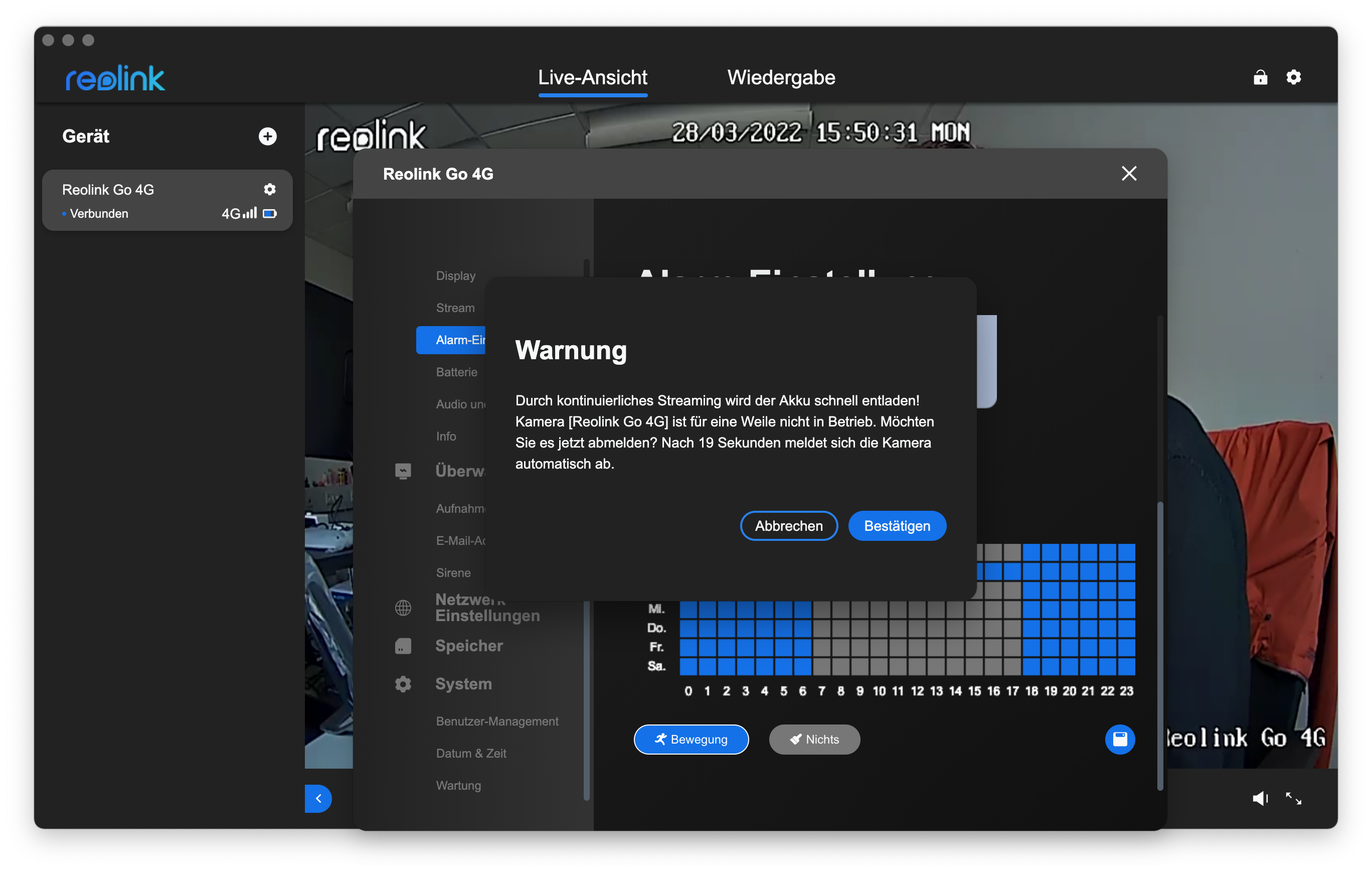Viewport: 1372px width, 873px height.
Task: Open app settings gear in header
Action: 1293,77
